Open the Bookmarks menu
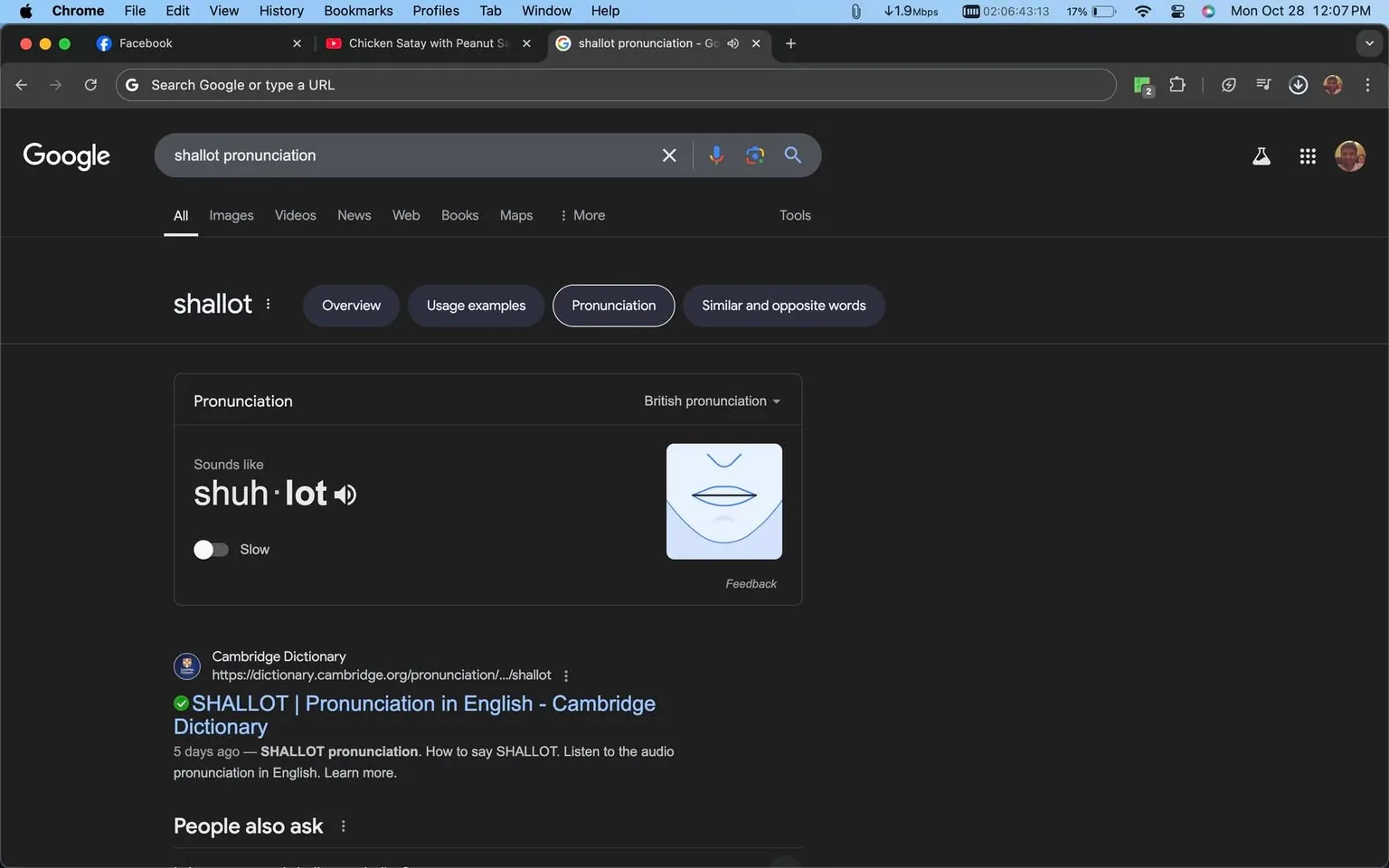 pyautogui.click(x=358, y=11)
